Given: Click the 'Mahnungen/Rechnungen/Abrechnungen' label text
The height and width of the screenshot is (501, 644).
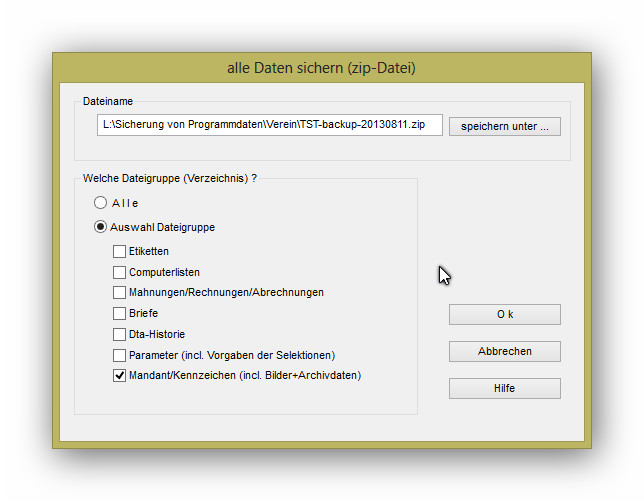Looking at the screenshot, I should 226,293.
